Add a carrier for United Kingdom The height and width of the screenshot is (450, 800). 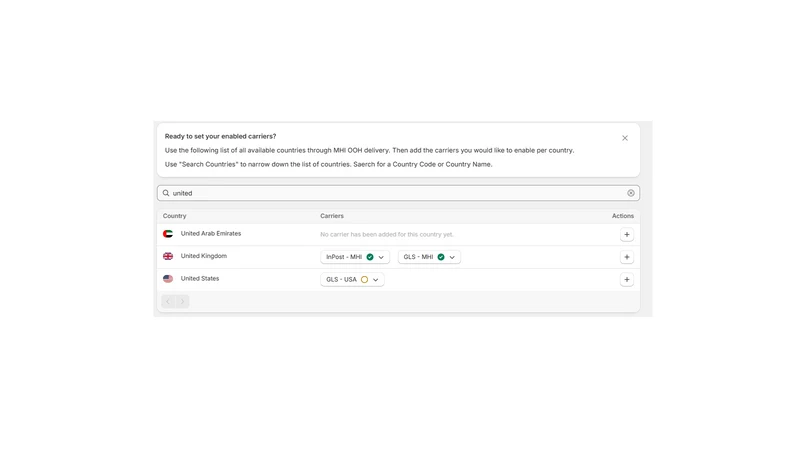pos(627,257)
